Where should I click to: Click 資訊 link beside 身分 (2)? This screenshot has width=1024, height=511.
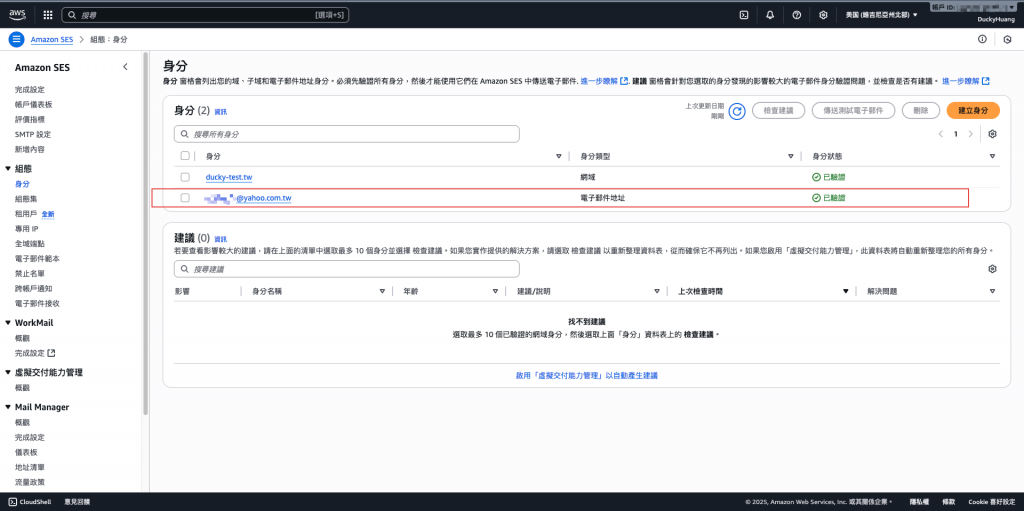[221, 112]
